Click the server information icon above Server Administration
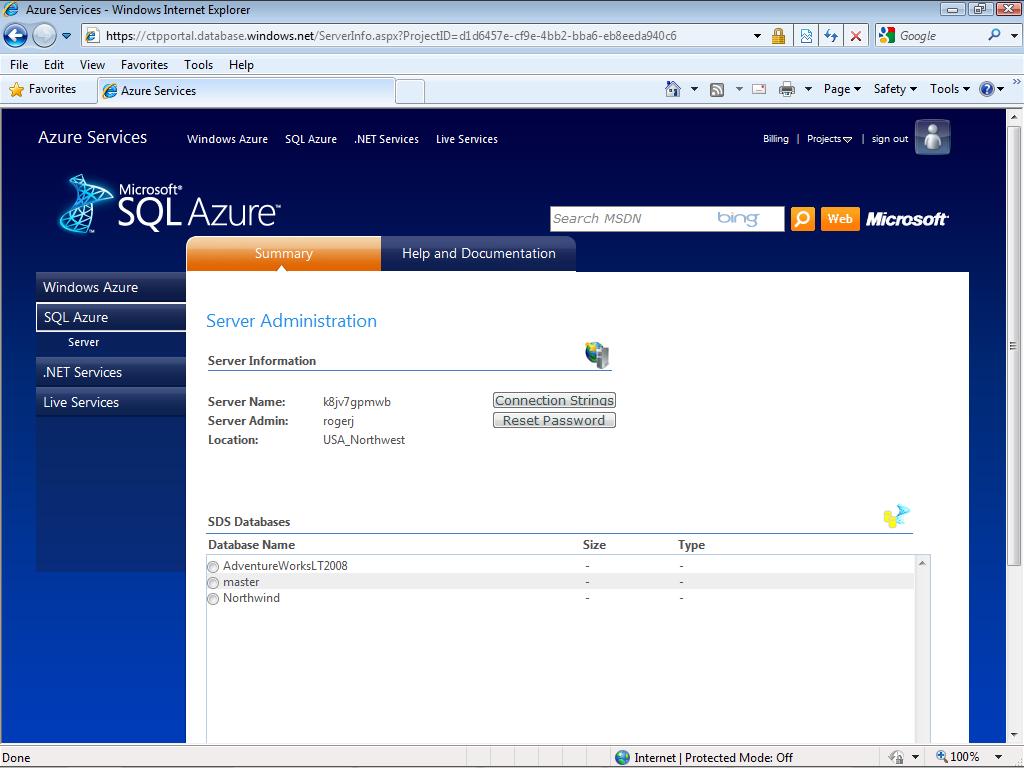 click(x=595, y=353)
